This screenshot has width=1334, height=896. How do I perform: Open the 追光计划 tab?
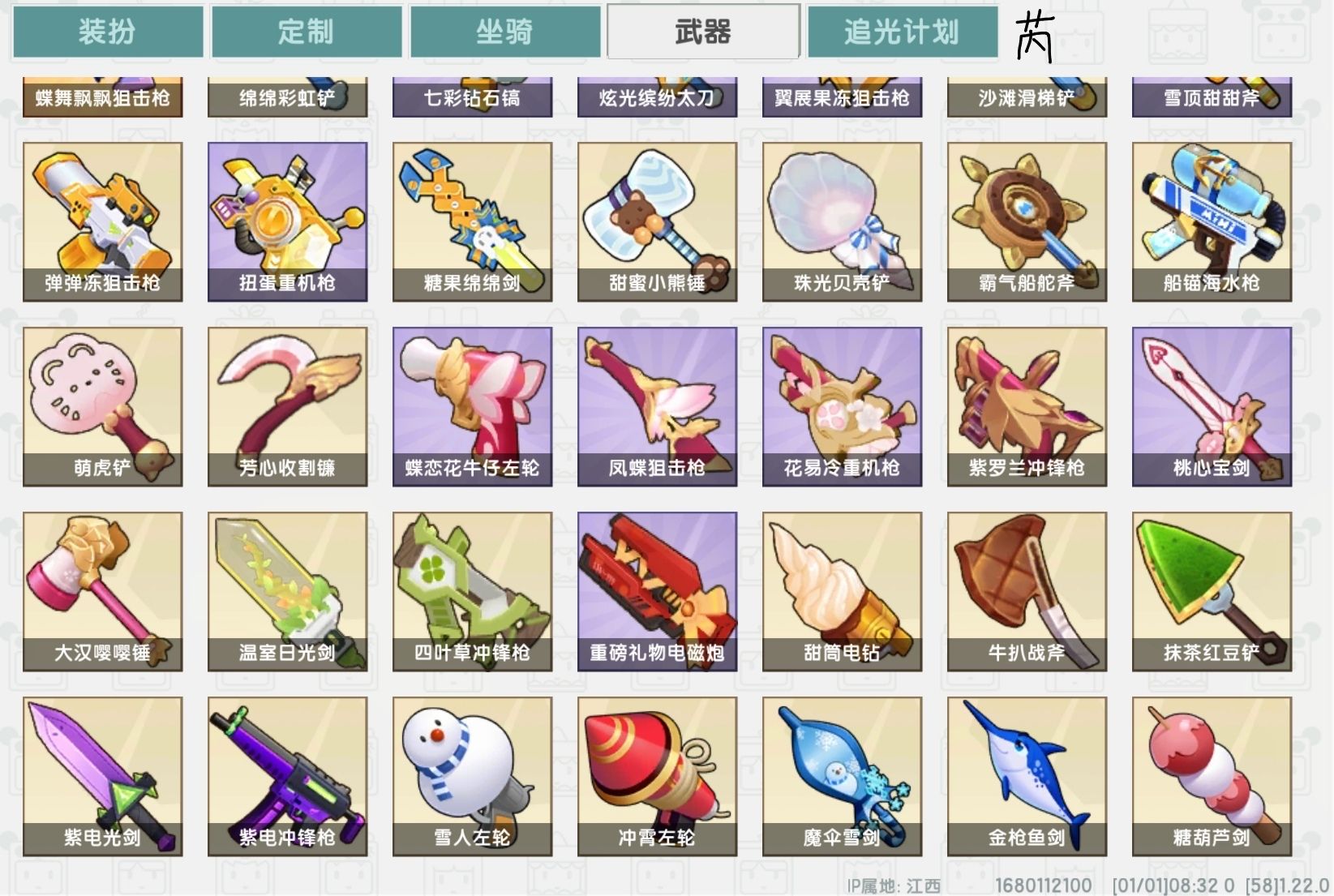(x=903, y=32)
